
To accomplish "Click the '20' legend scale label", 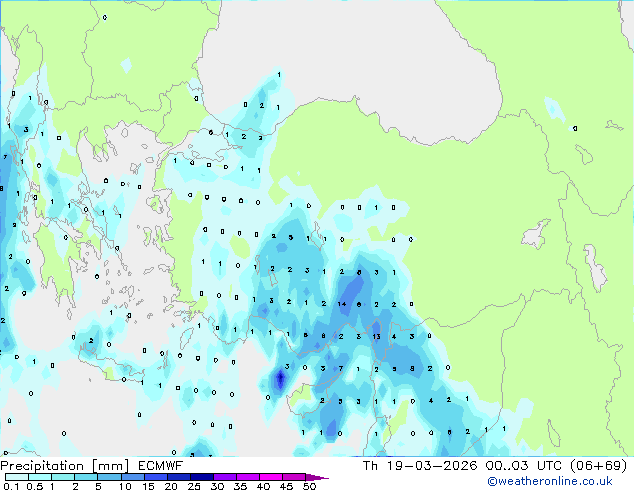I will (171, 486).
